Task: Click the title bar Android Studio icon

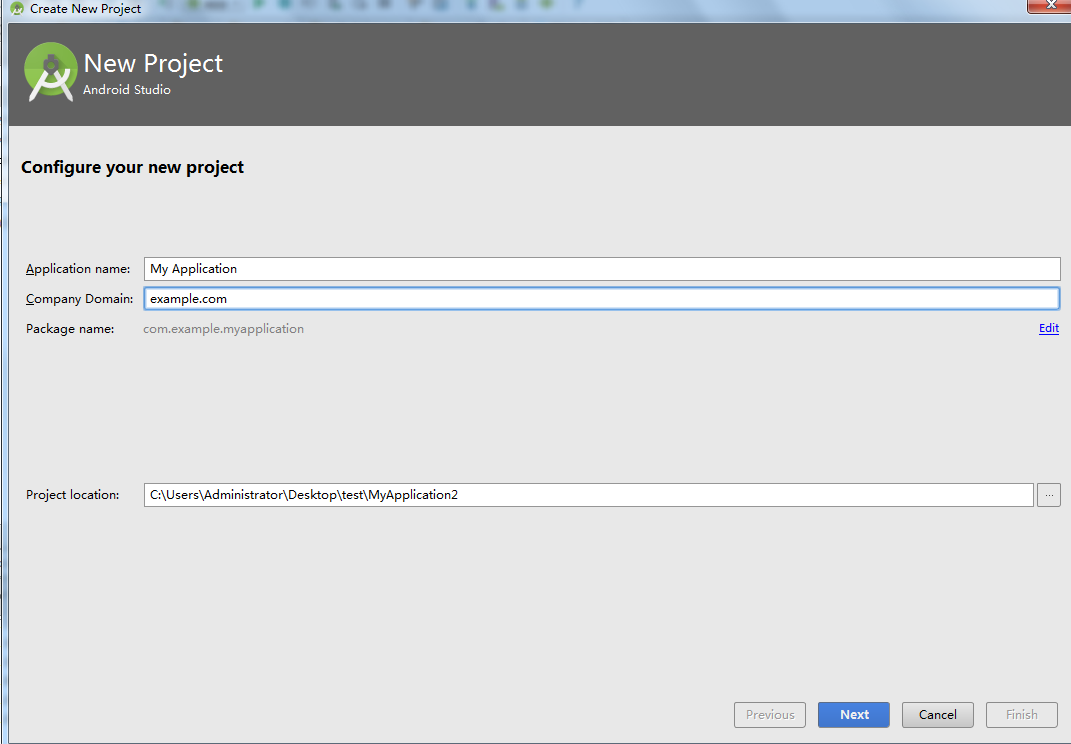Action: tap(17, 9)
